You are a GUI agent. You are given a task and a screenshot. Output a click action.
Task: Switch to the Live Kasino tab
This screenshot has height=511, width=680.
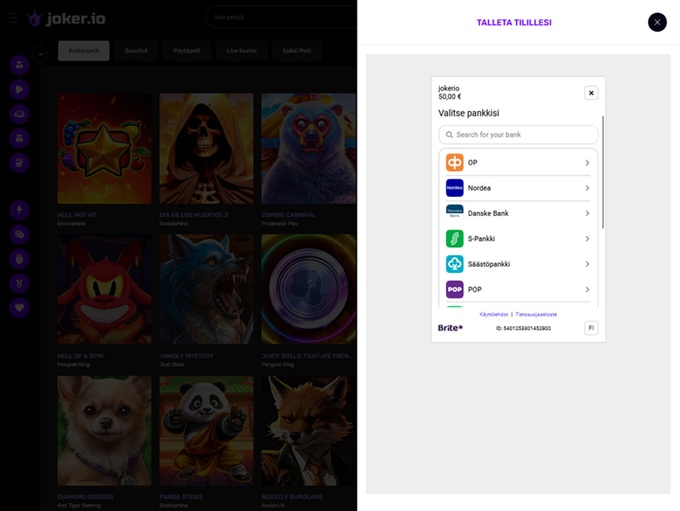[242, 50]
